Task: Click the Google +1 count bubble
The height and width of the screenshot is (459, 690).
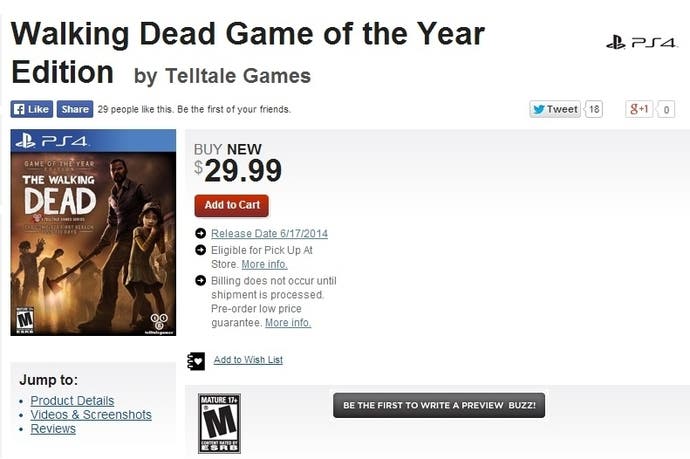Action: coord(666,110)
